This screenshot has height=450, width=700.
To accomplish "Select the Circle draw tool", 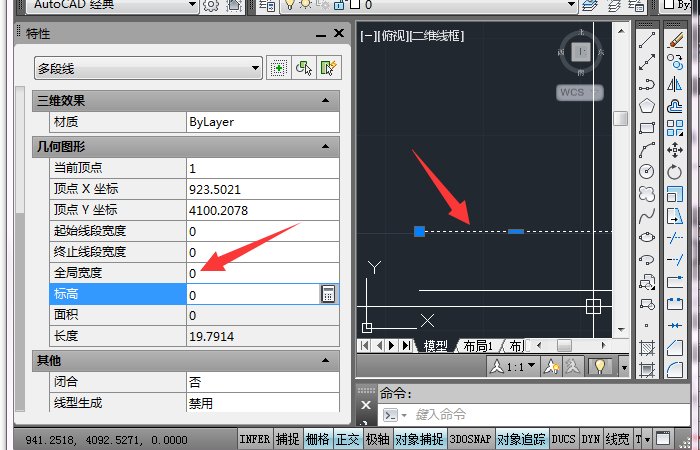I will [647, 171].
